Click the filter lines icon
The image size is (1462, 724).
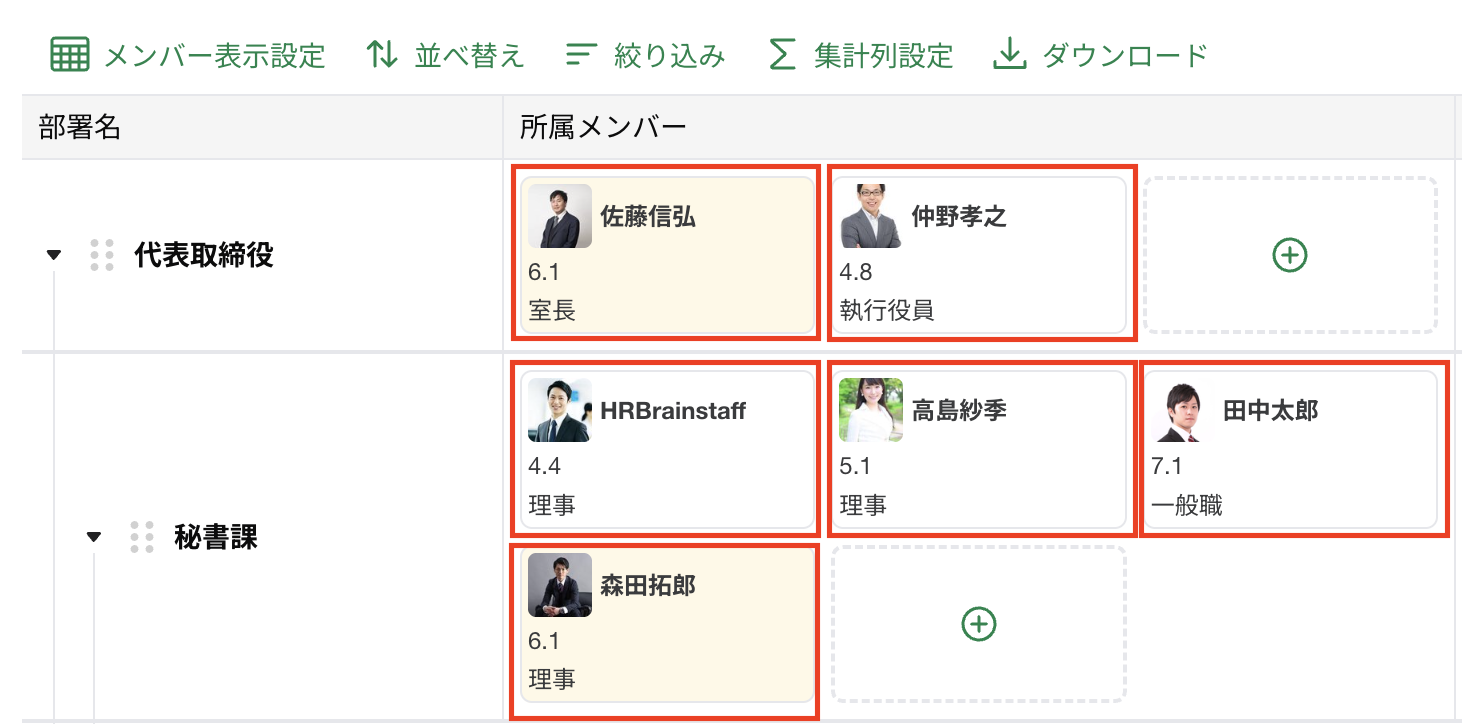[x=581, y=55]
